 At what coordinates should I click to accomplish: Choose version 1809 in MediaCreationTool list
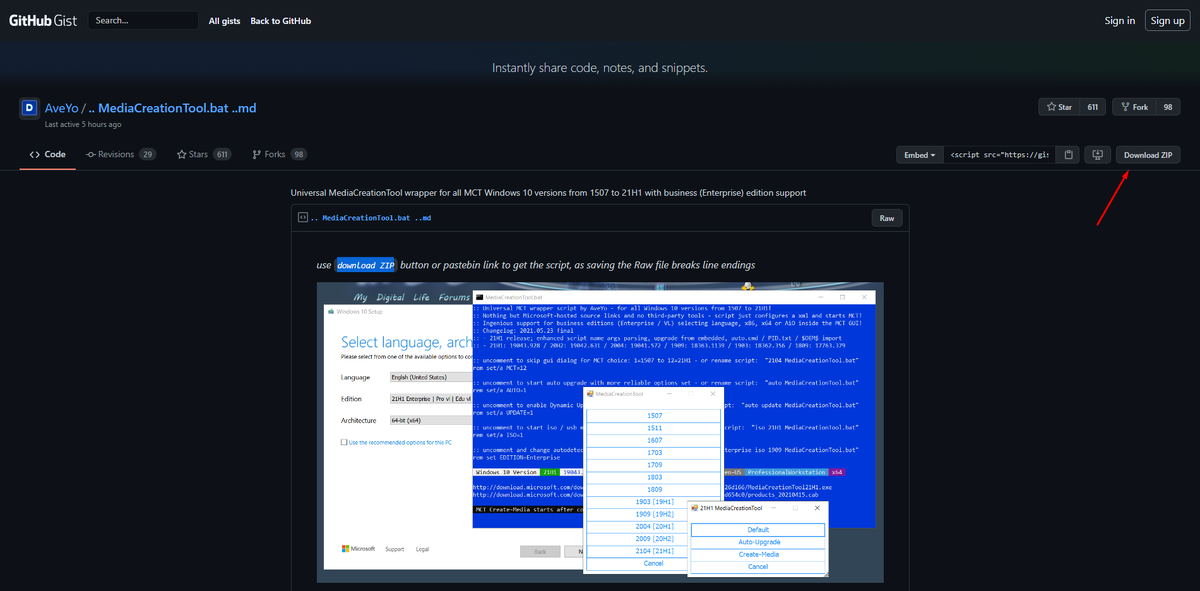point(654,490)
